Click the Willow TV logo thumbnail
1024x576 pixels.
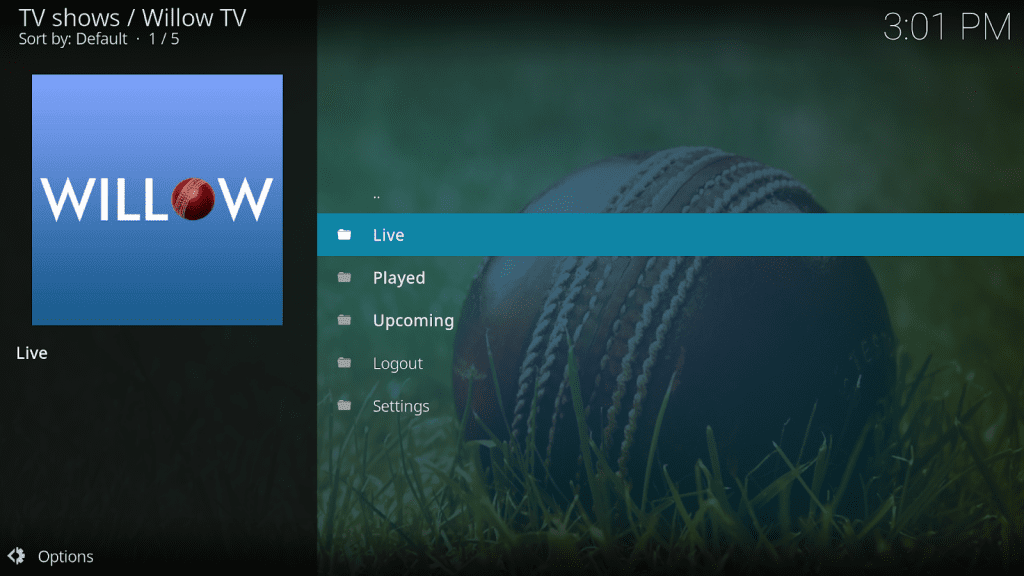pos(157,199)
